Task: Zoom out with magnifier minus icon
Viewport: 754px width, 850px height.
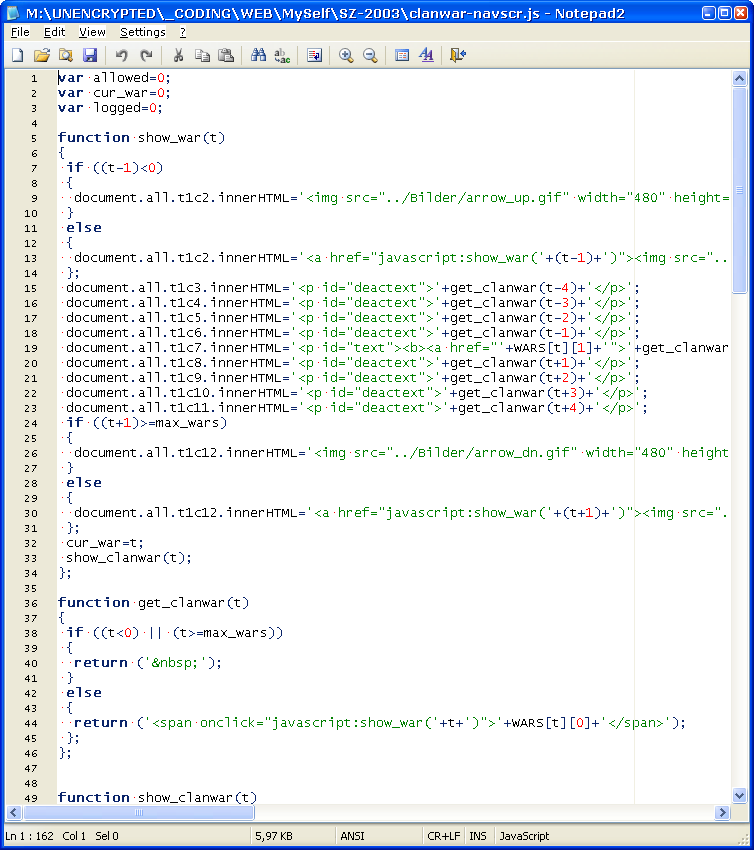Action: [x=370, y=55]
